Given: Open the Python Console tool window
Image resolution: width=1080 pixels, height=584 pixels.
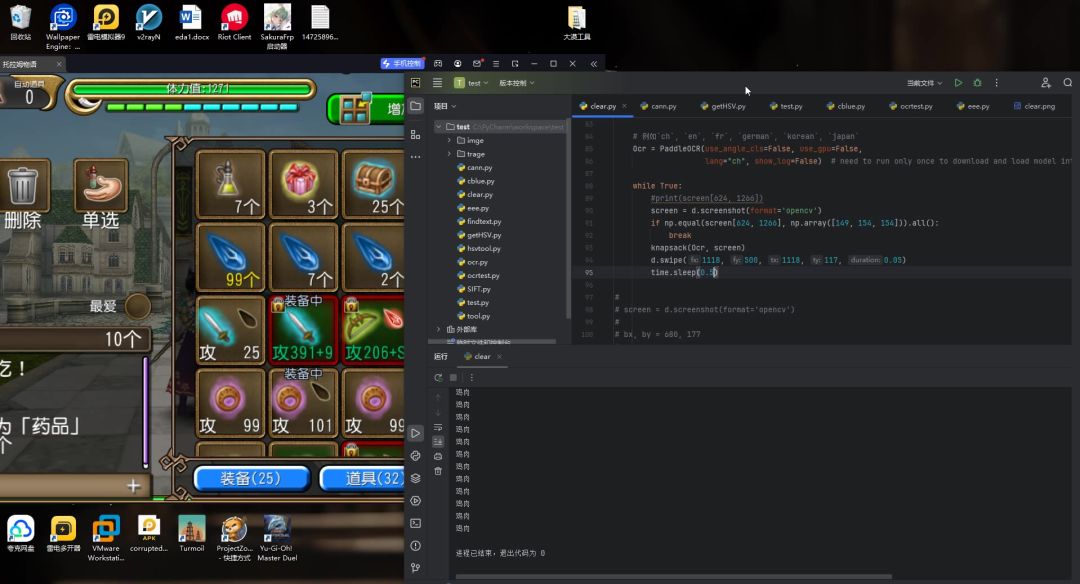Looking at the screenshot, I should click(x=415, y=456).
